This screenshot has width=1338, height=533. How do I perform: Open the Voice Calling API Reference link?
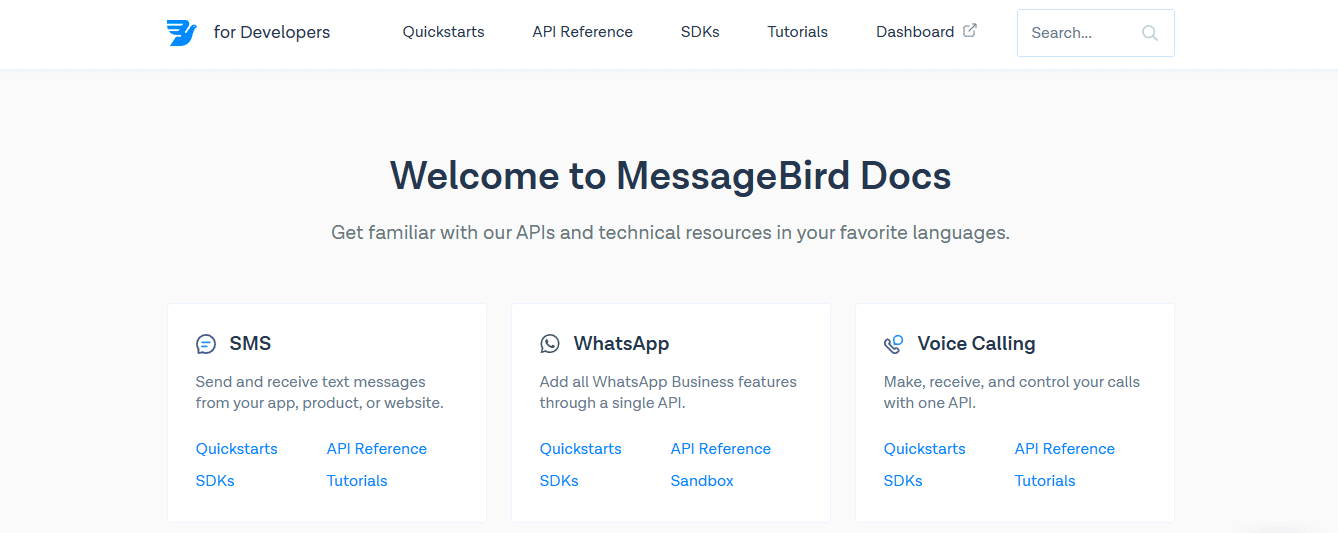[1065, 449]
